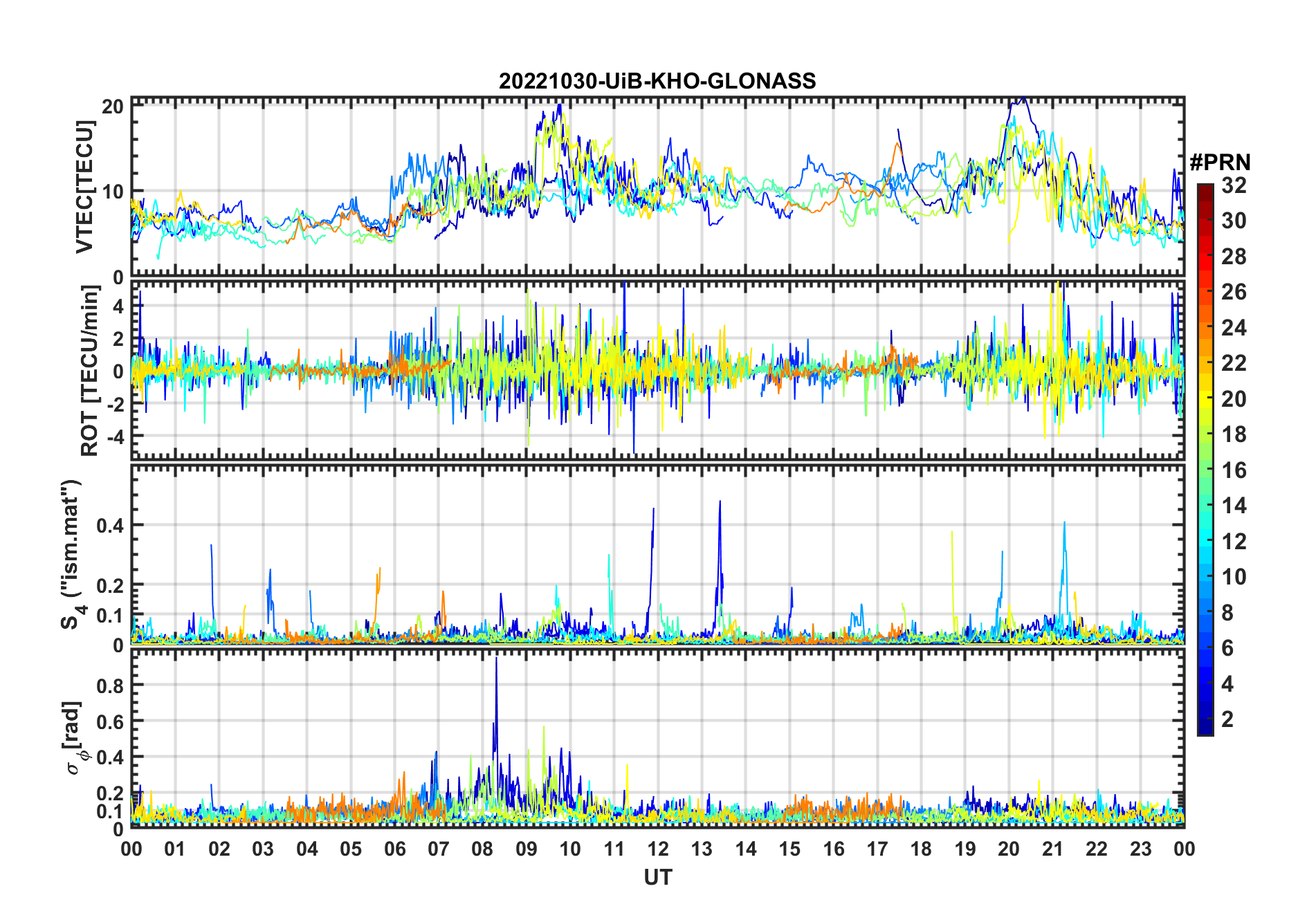
Task: Click the -2 tick on the ROT axis
Action: tap(114, 404)
